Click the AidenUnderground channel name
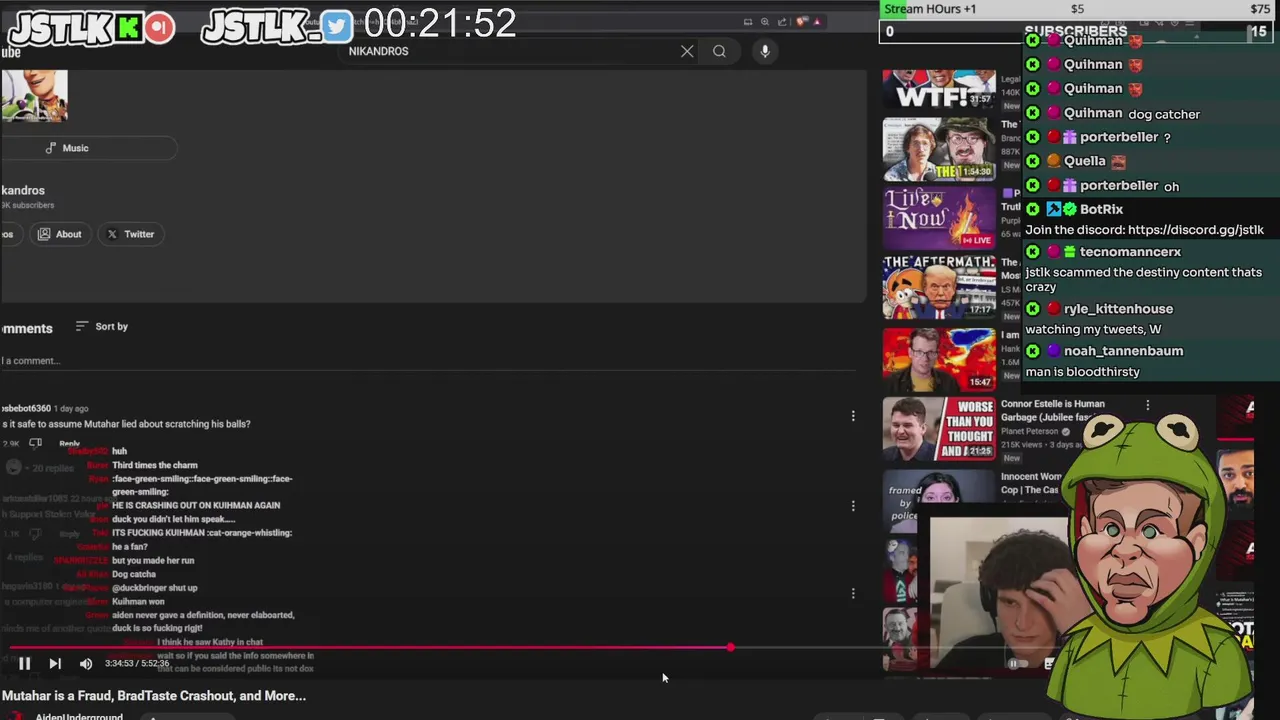Viewport: 1280px width, 720px height. click(x=79, y=717)
